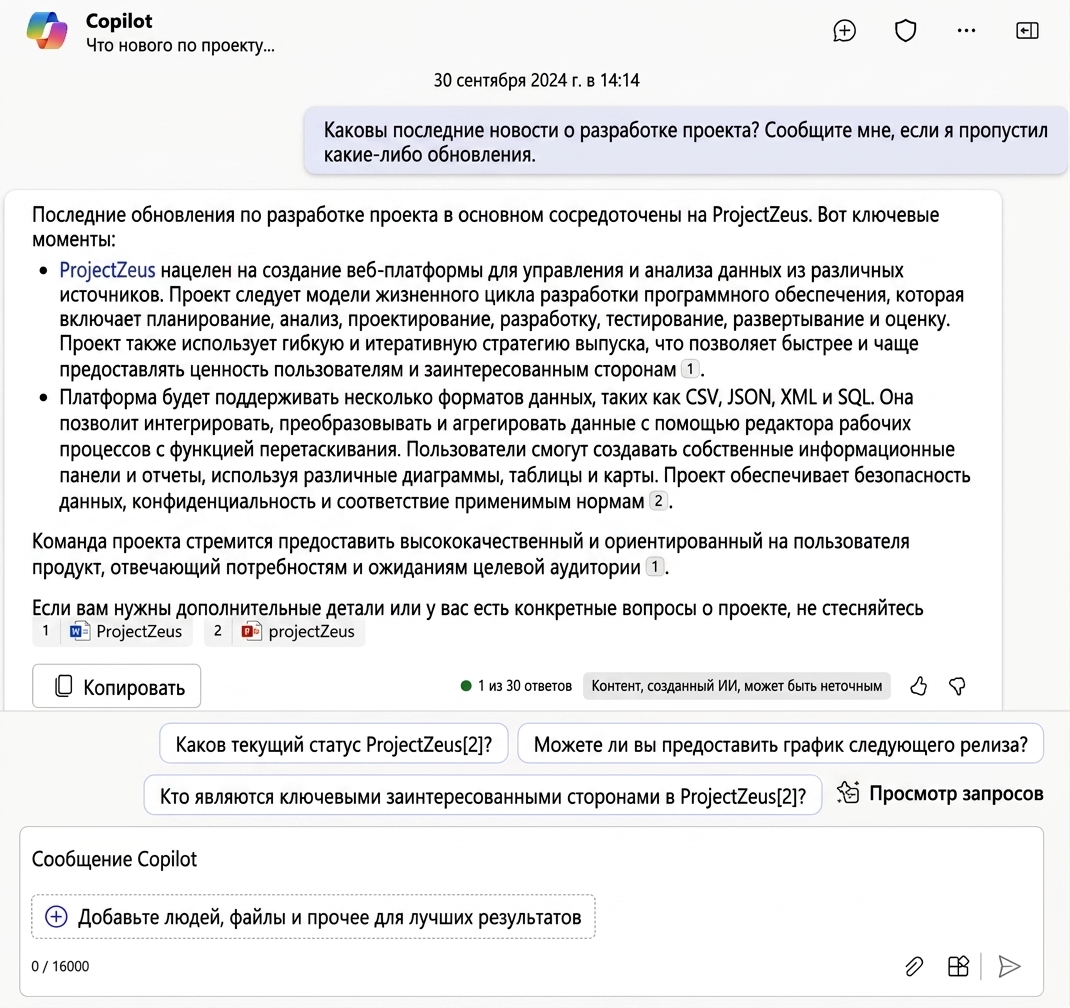The width and height of the screenshot is (1070, 1008).
Task: Click the Copilot header name
Action: (119, 21)
